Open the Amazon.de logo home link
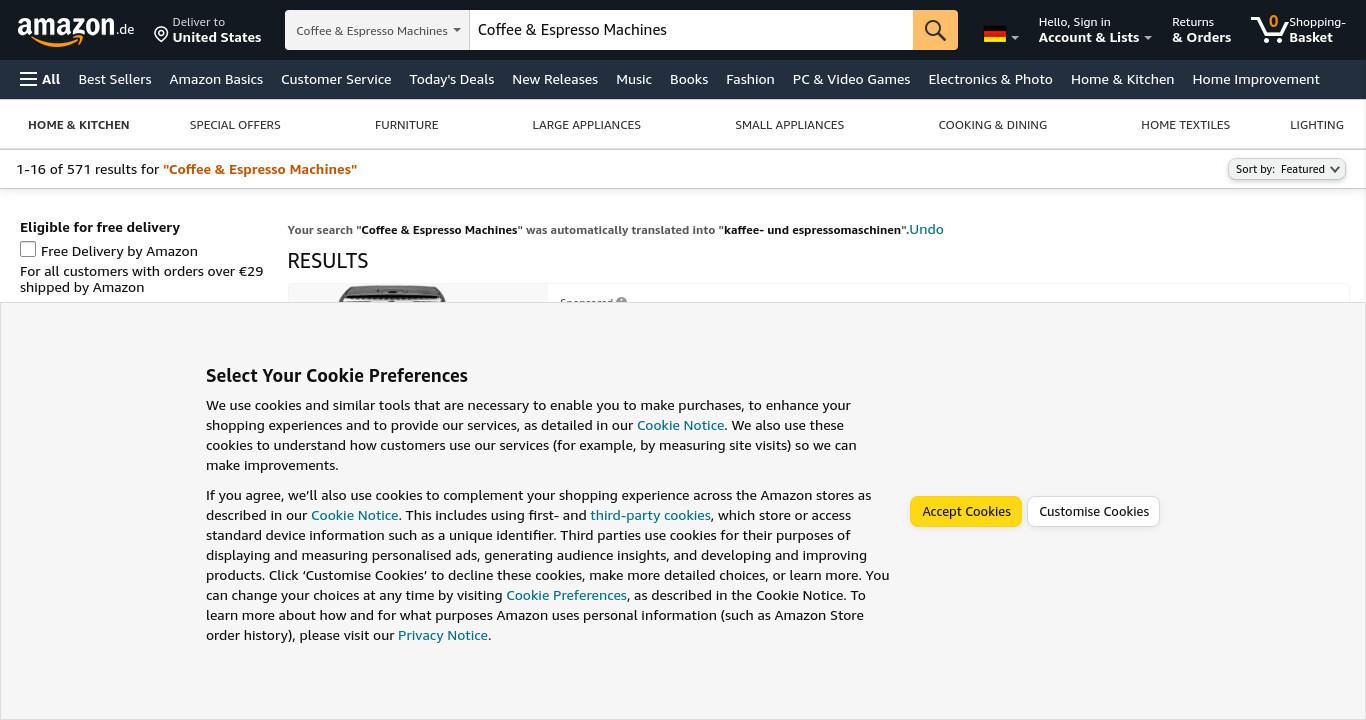This screenshot has height=720, width=1366. [76, 30]
